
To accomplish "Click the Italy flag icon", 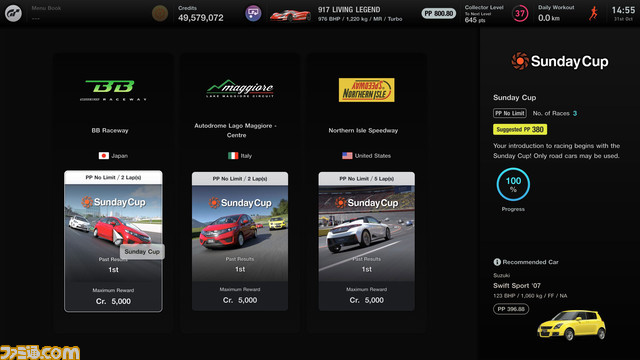I will [x=233, y=156].
